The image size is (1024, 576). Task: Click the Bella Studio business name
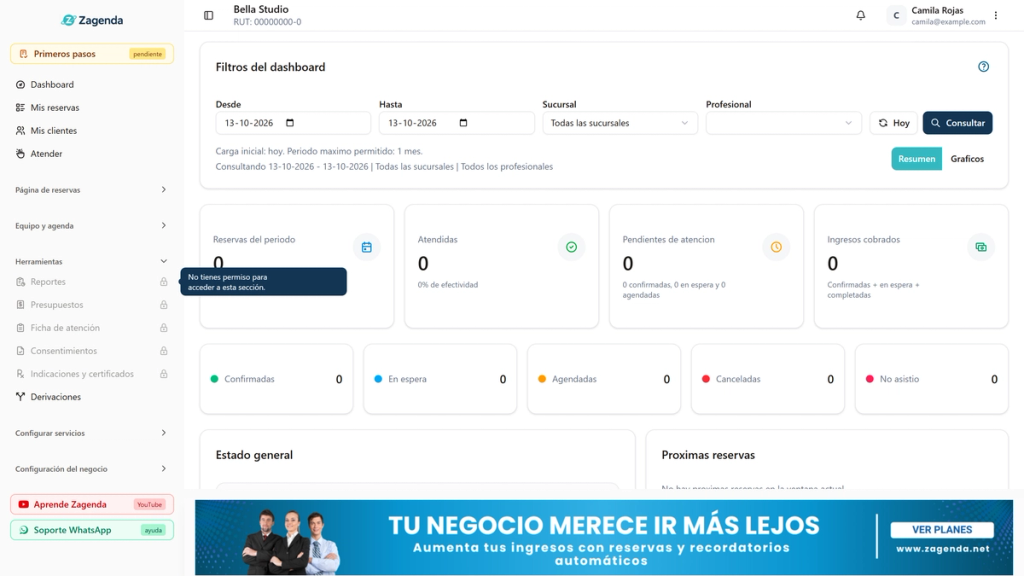click(x=261, y=9)
